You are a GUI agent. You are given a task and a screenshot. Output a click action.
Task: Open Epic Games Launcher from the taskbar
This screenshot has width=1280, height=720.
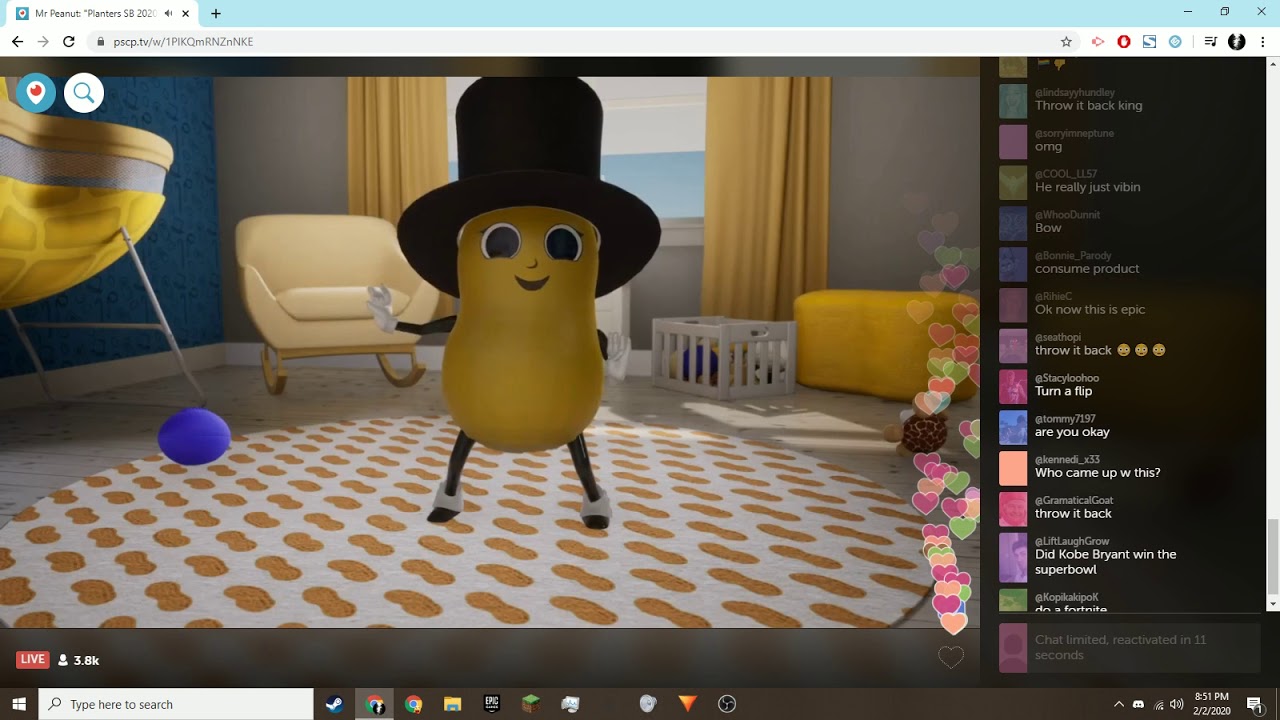pos(491,704)
